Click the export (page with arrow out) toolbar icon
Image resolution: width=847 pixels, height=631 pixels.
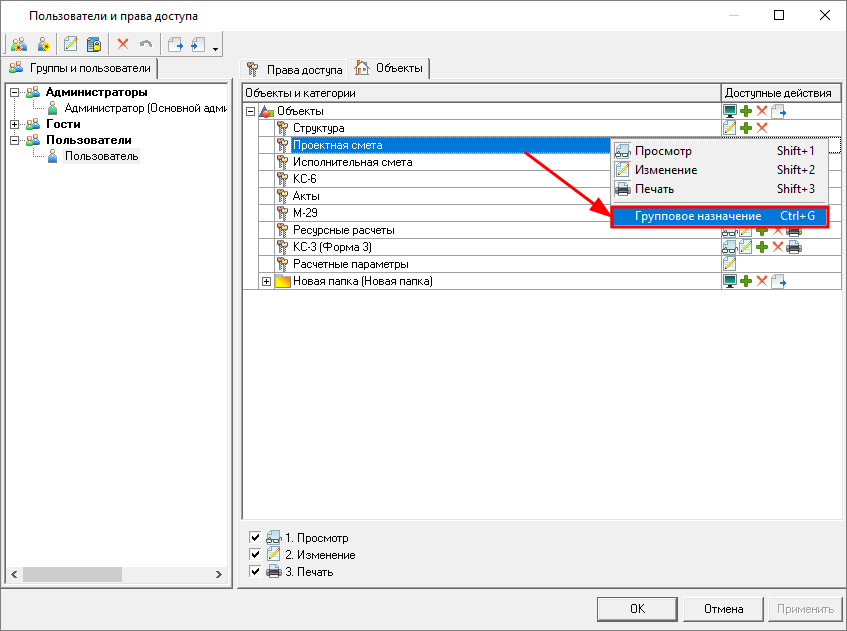[x=176, y=44]
